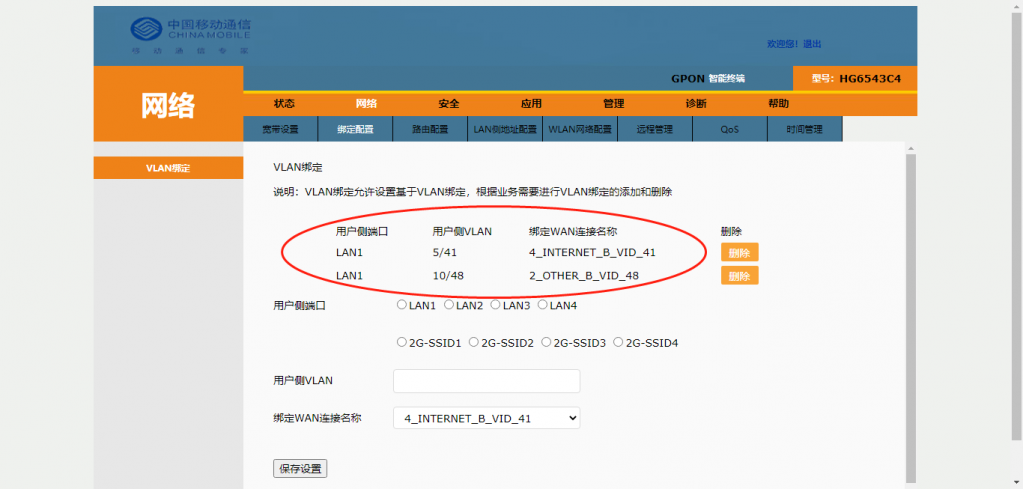Click the China Mobile logo
The image size is (1023, 489).
190,34
